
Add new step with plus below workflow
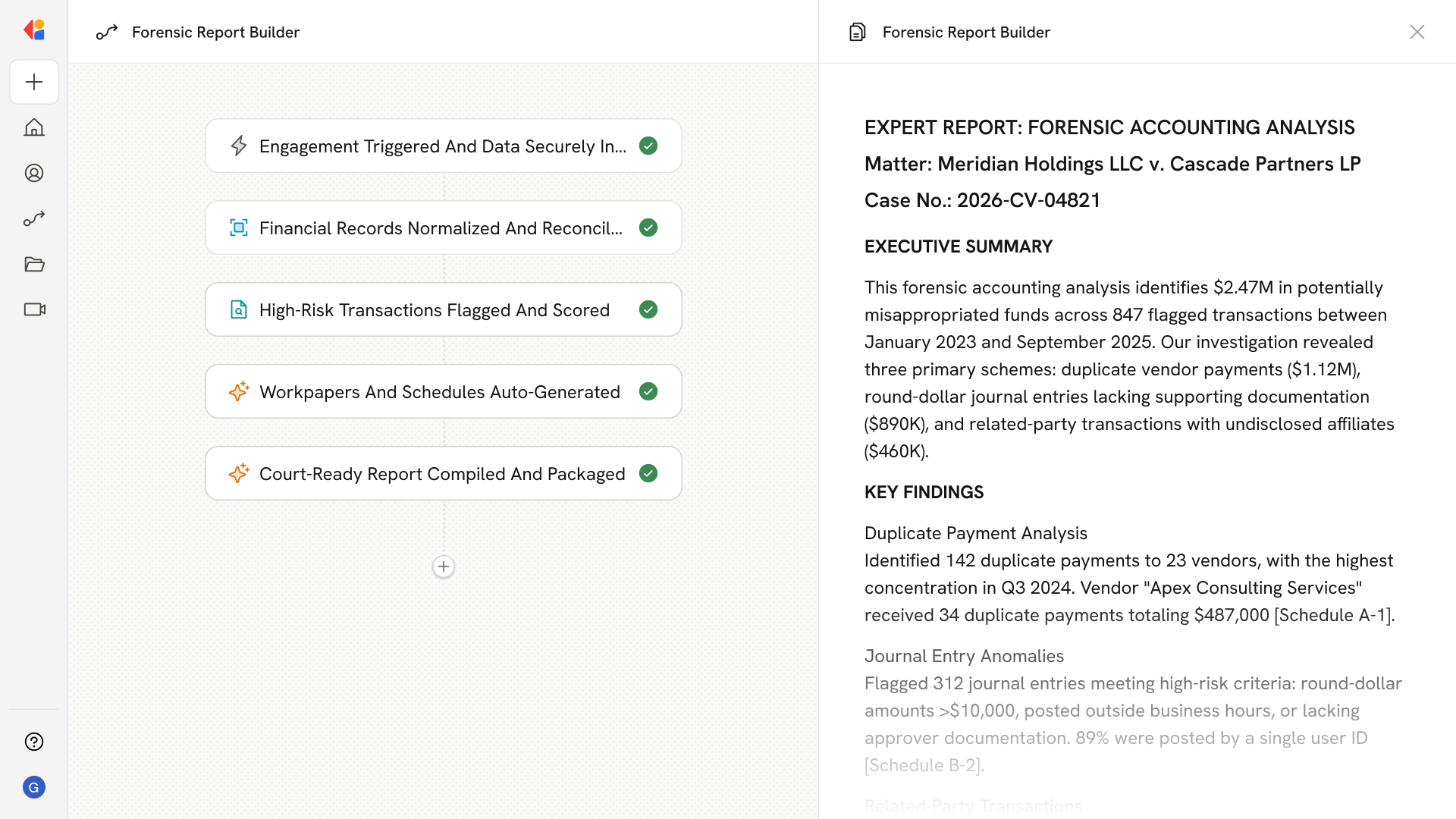(x=444, y=566)
